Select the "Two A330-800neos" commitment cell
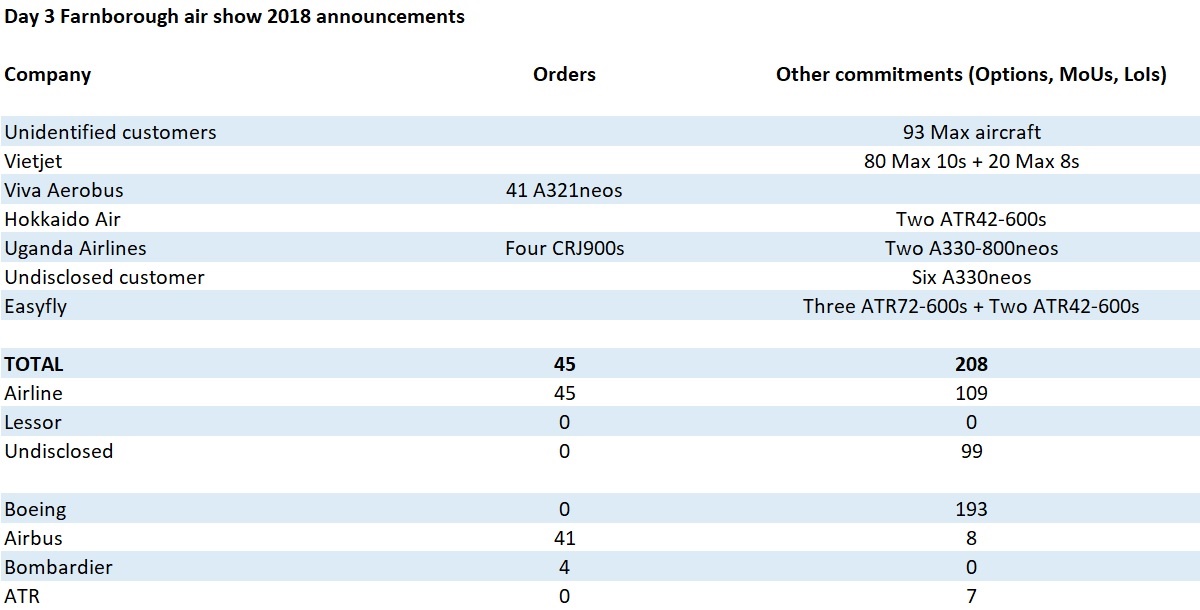Screen dimensions: 1200x610 [x=971, y=248]
